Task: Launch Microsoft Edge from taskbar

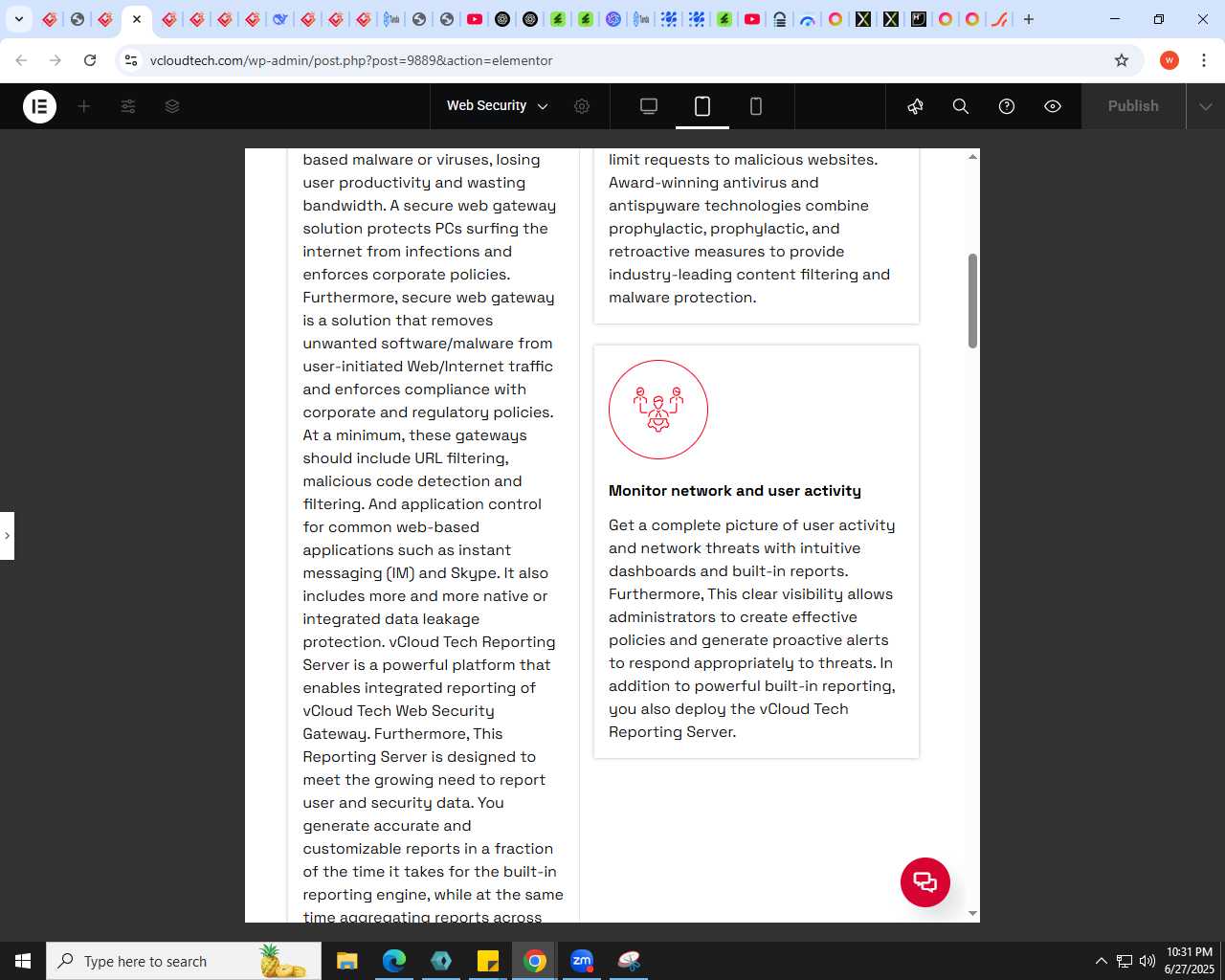Action: [x=394, y=961]
